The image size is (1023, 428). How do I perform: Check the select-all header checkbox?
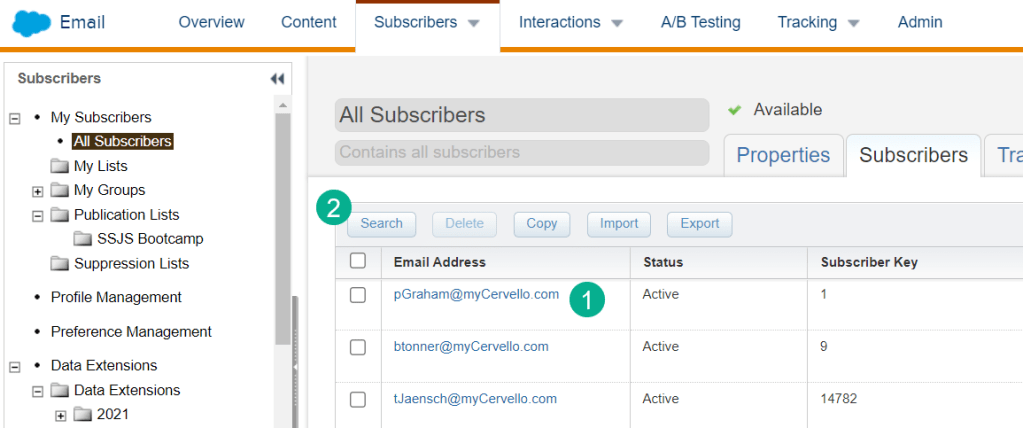coord(358,261)
